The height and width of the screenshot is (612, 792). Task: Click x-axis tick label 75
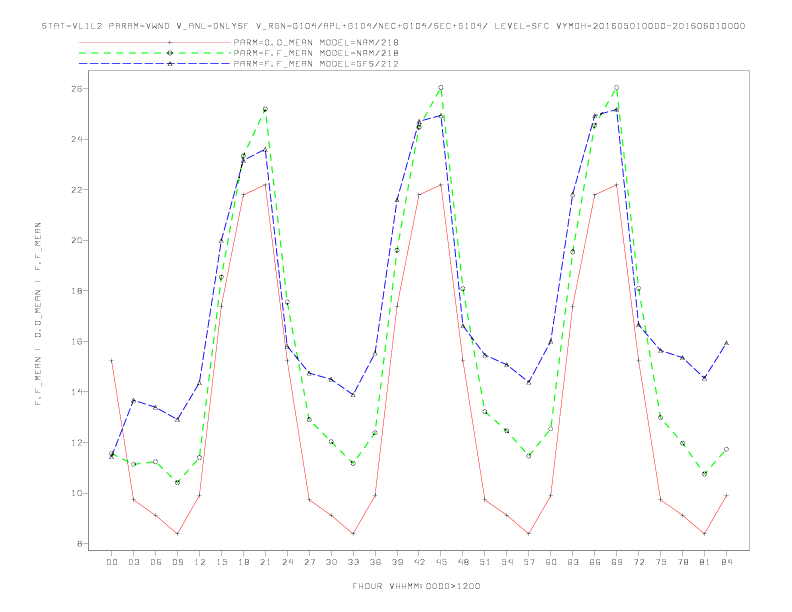tap(661, 562)
